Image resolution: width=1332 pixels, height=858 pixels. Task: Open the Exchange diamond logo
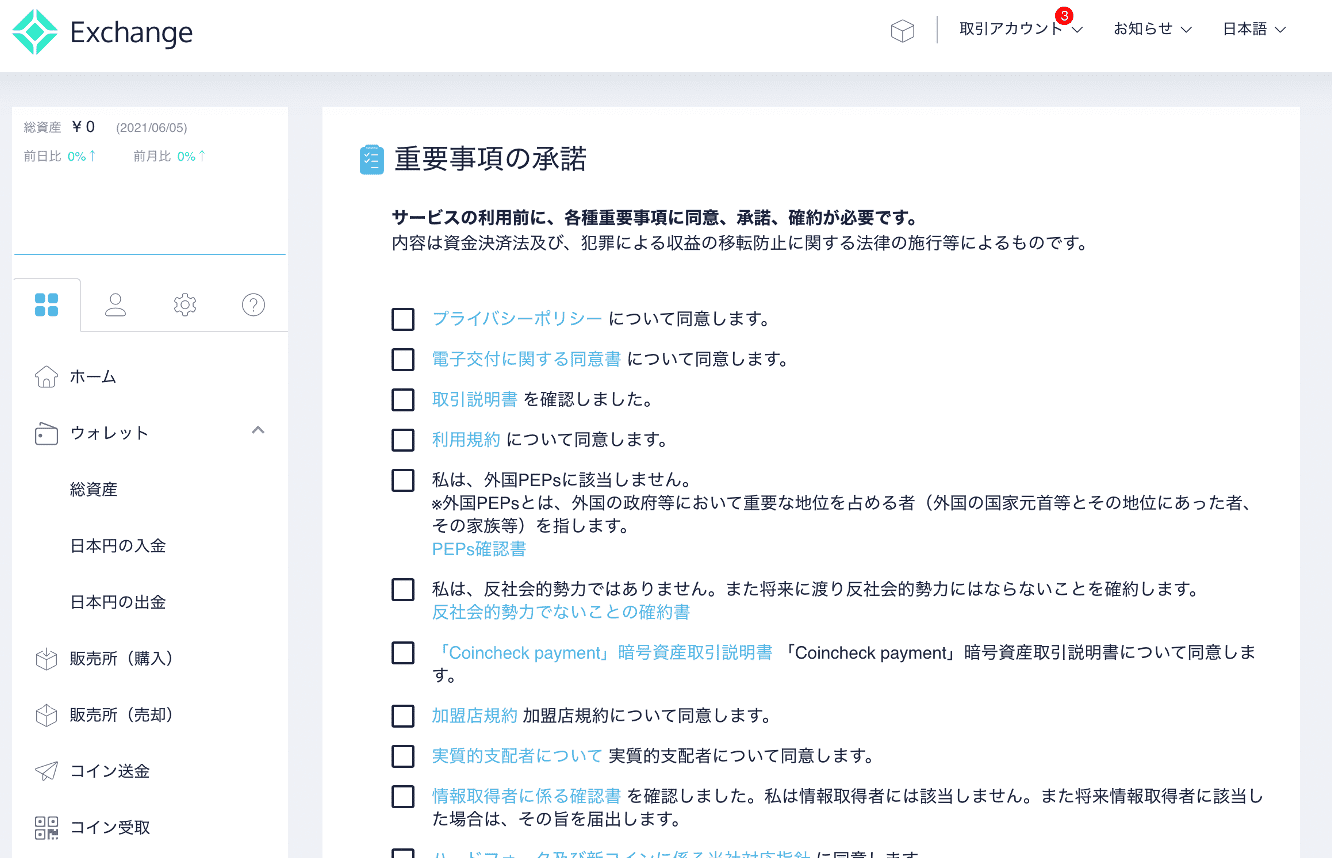click(x=33, y=31)
